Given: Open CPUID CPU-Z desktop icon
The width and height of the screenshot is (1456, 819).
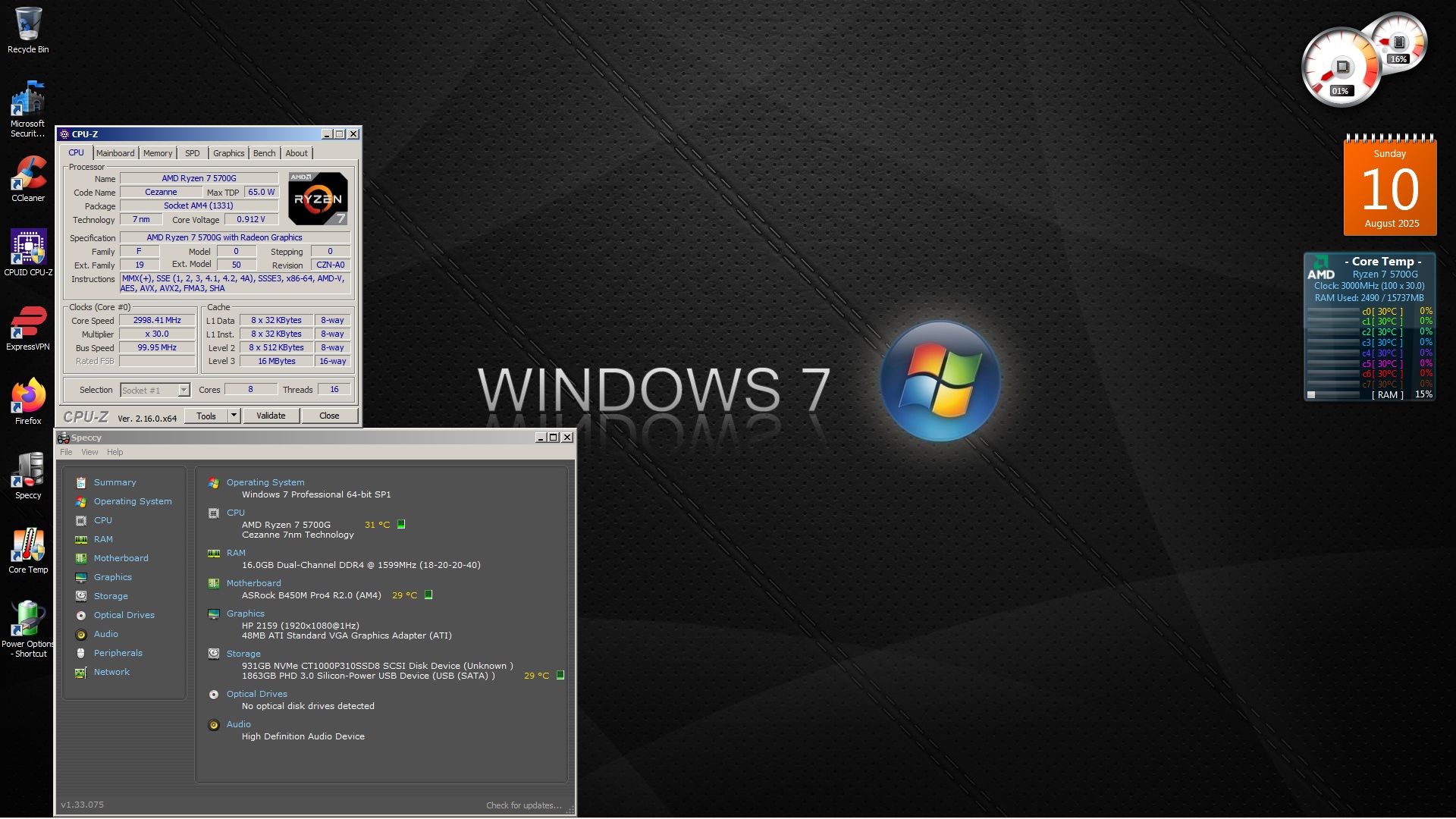Looking at the screenshot, I should coord(28,248).
